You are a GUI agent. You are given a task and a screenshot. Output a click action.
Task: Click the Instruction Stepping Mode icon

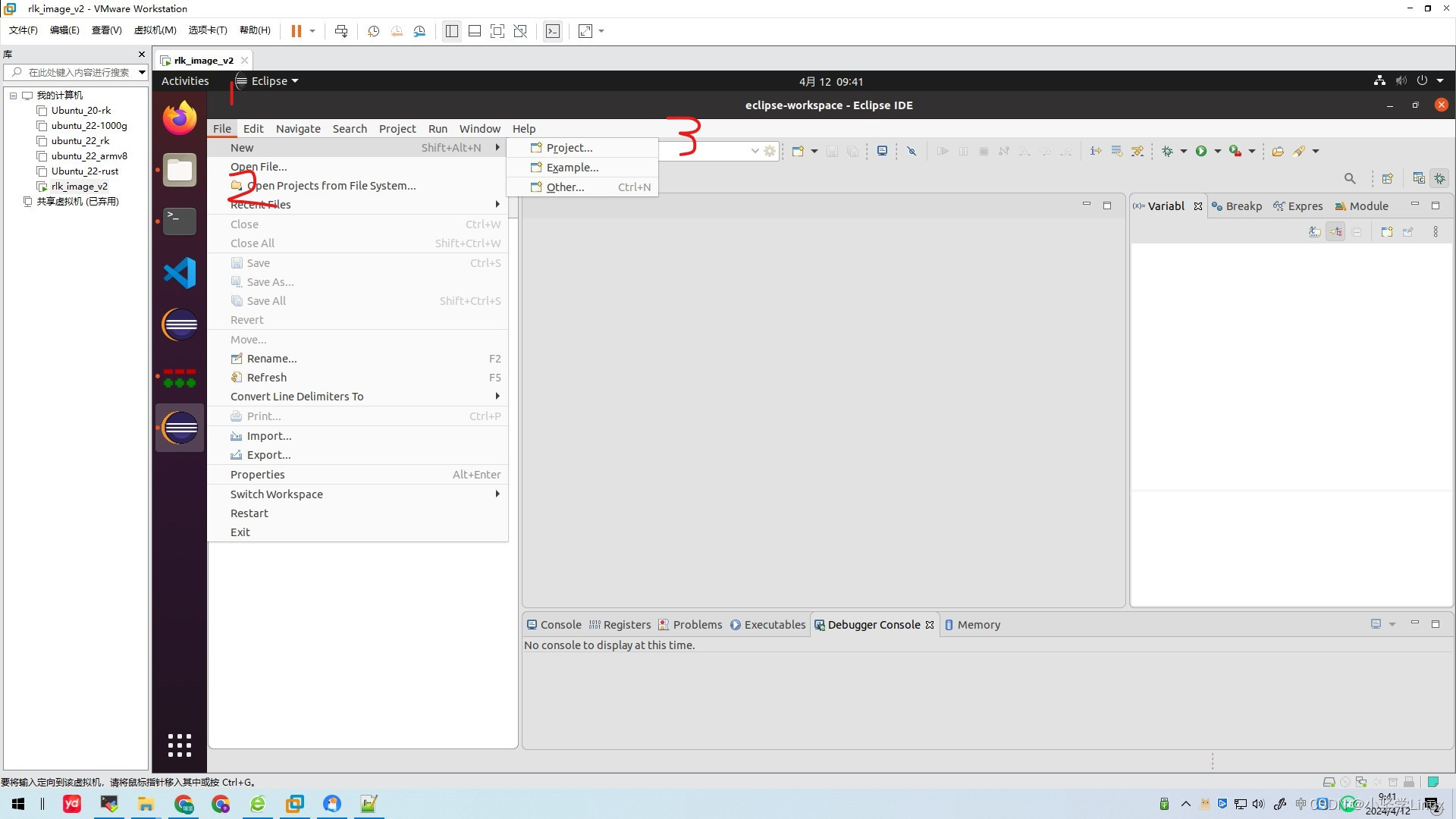pos(1096,151)
